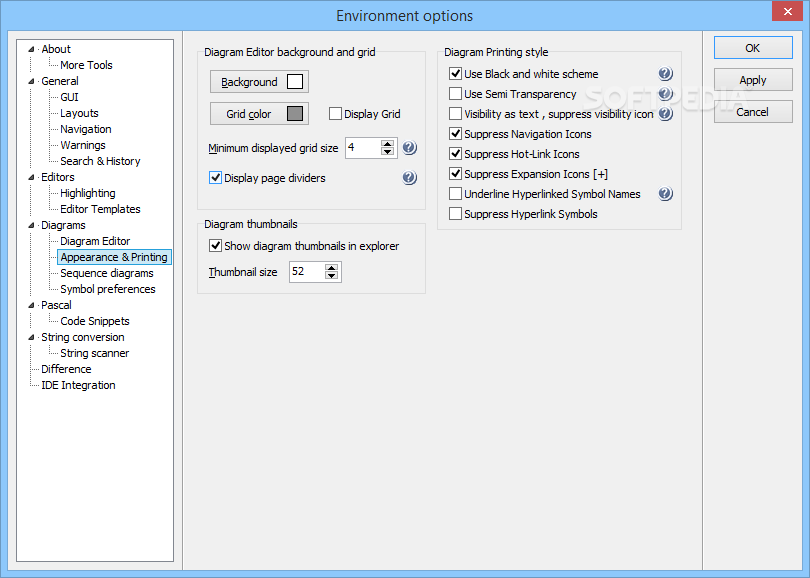Open help for Black and white scheme
The image size is (810, 578).
click(665, 74)
